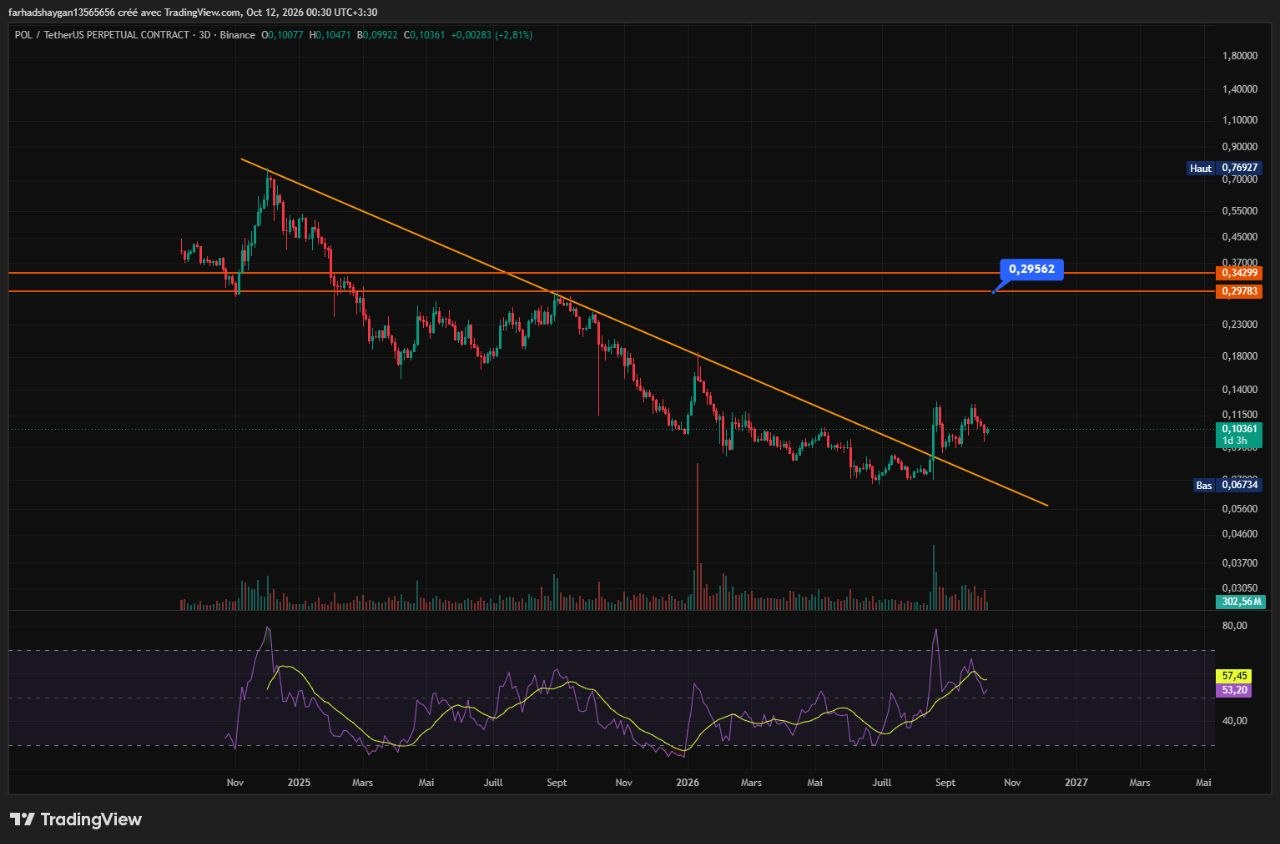Click the 0,05600 price scale label
Viewport: 1280px width, 844px height.
(1240, 508)
